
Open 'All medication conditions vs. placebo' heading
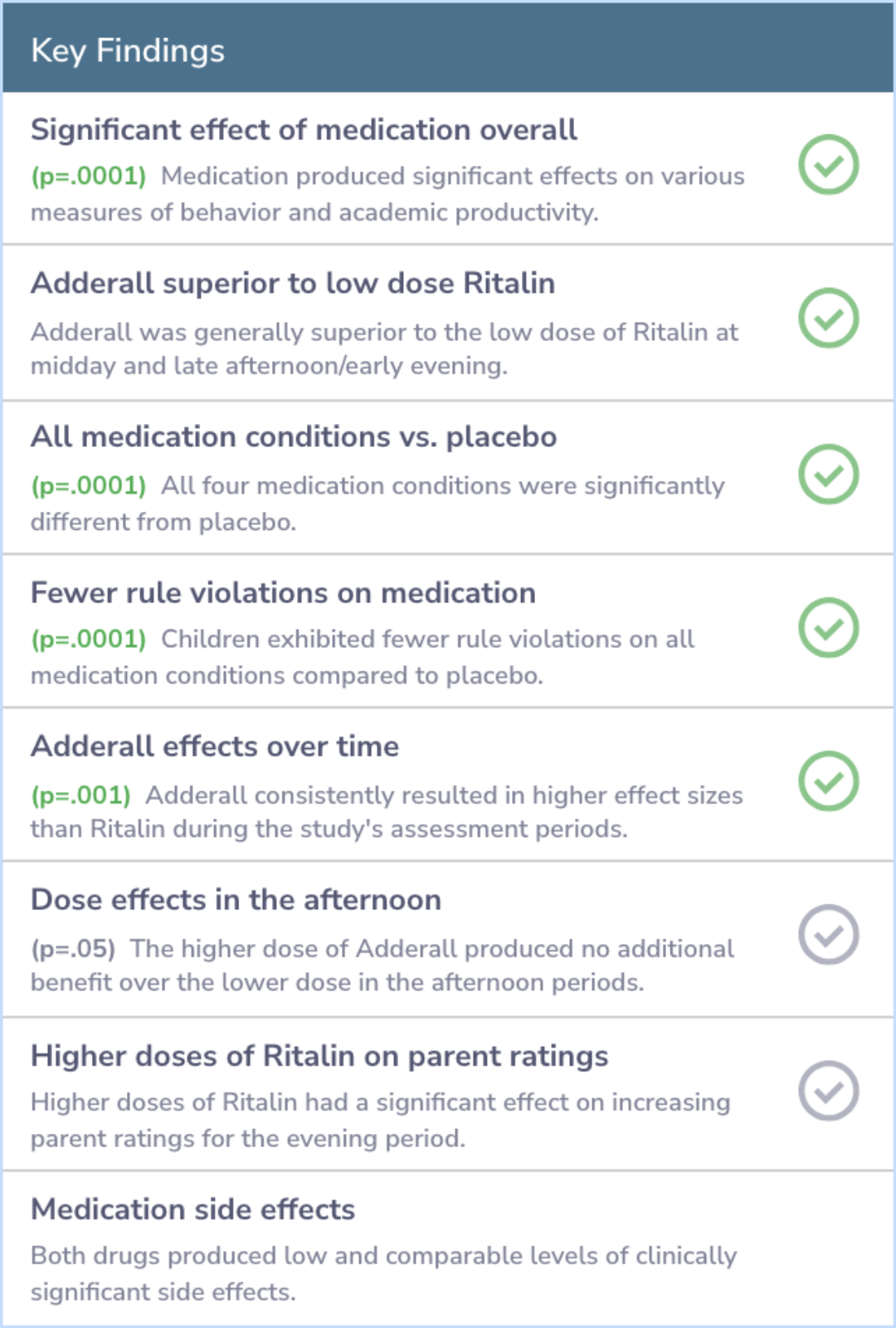point(294,436)
